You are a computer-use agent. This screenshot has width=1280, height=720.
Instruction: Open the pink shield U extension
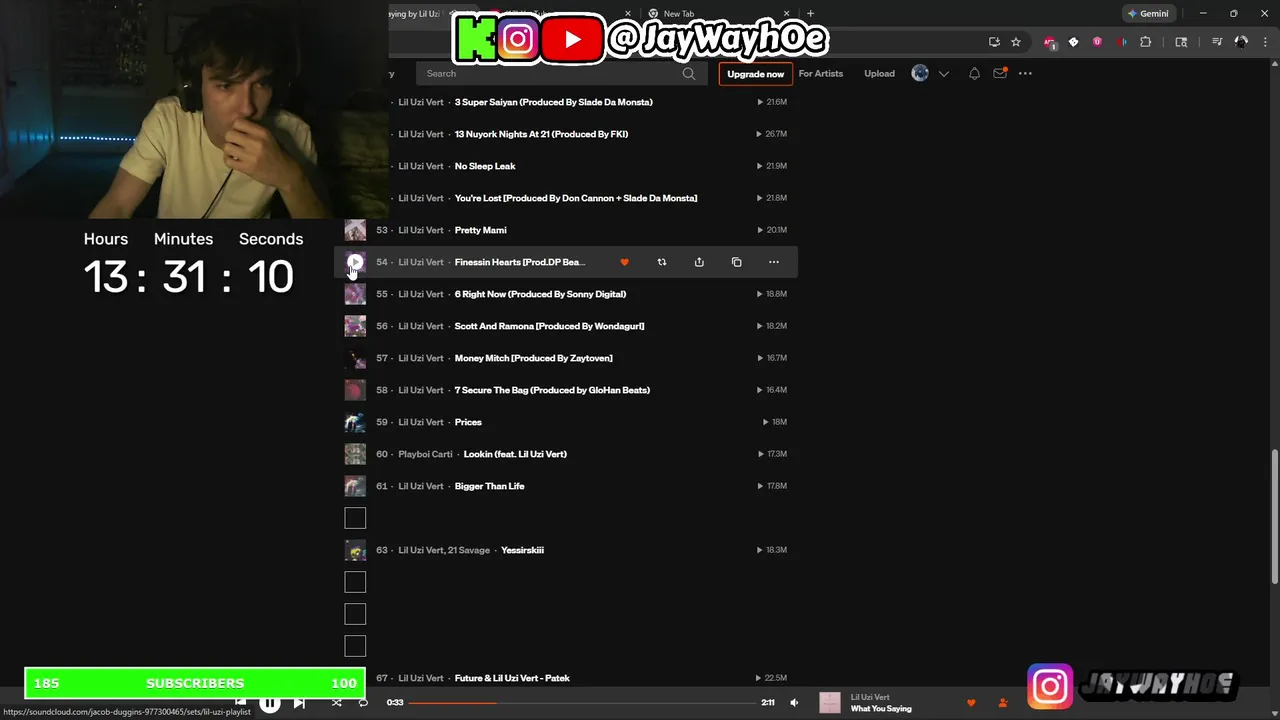point(1097,42)
